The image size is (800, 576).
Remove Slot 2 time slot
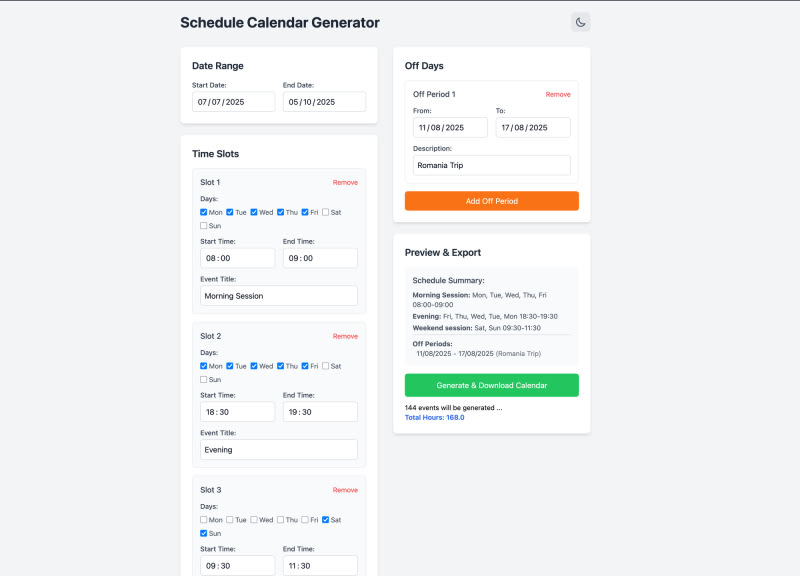[x=345, y=336]
